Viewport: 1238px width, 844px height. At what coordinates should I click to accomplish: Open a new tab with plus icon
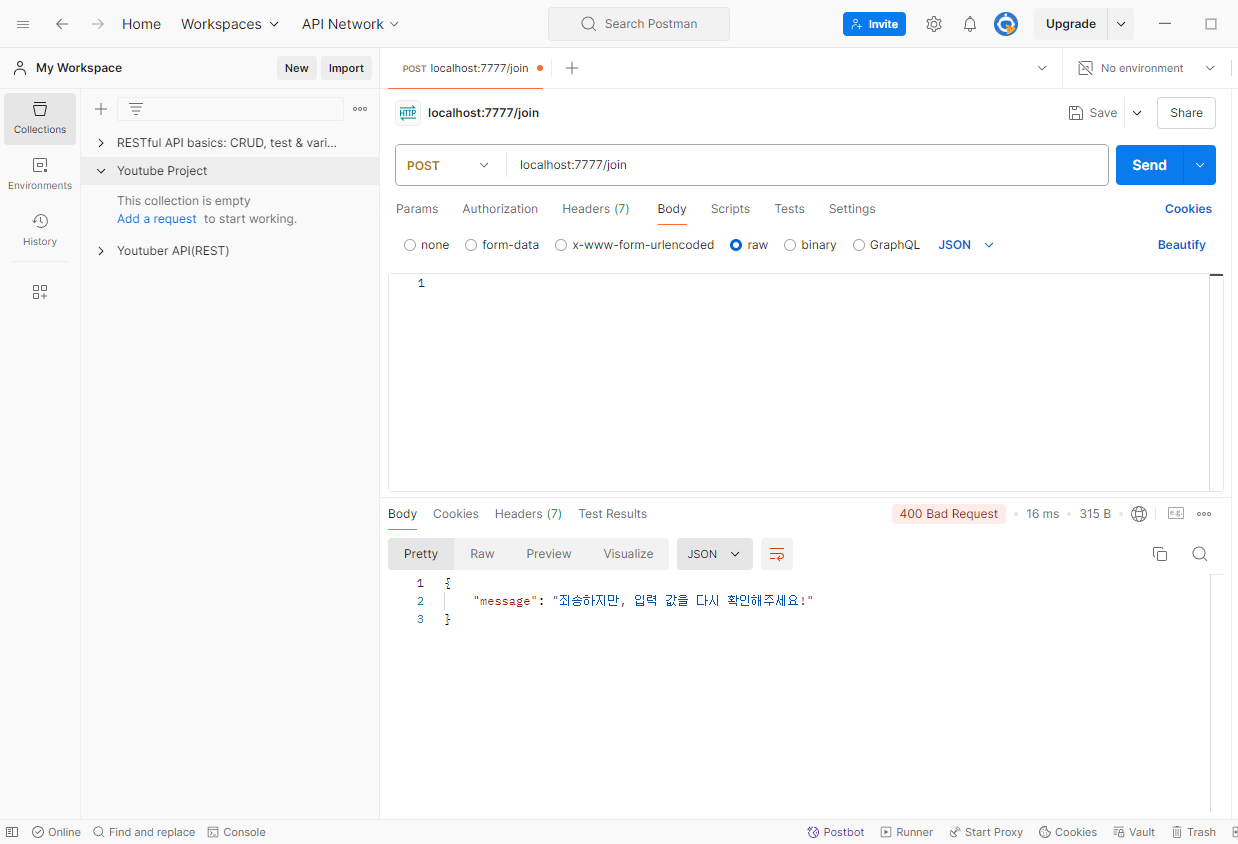tap(572, 68)
